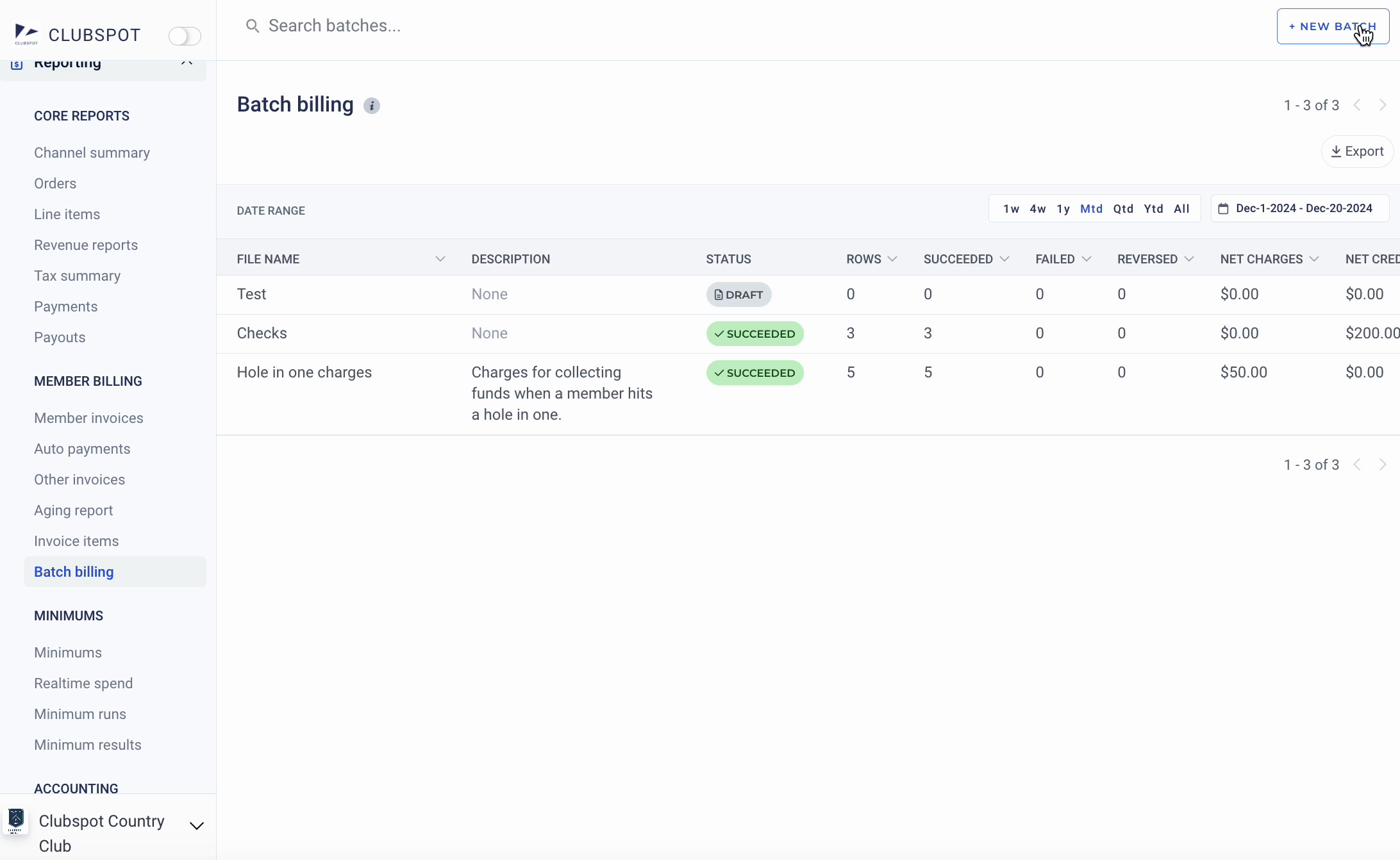
Task: Select the 4w date range option
Action: click(1037, 209)
